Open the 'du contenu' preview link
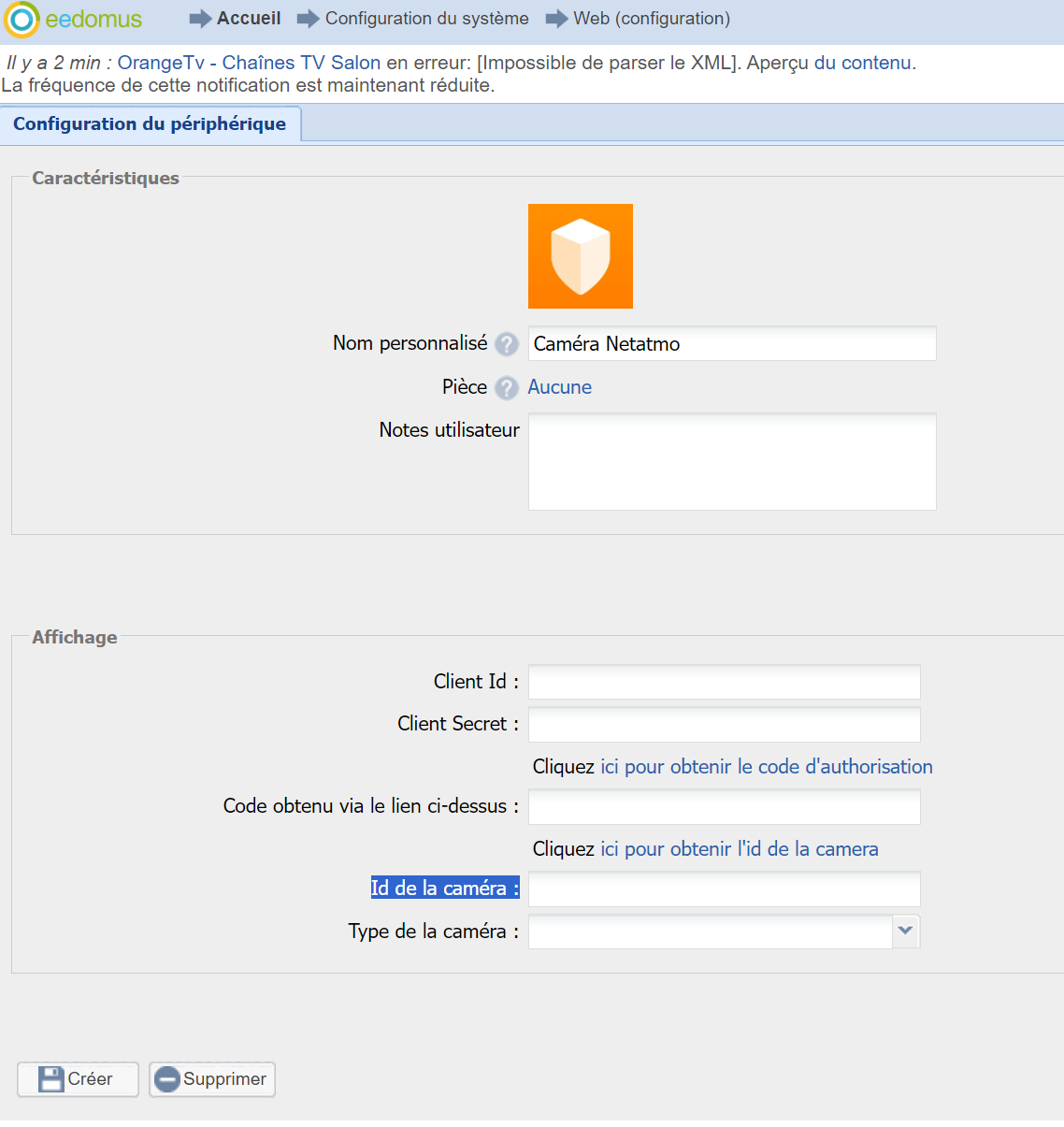 point(862,63)
